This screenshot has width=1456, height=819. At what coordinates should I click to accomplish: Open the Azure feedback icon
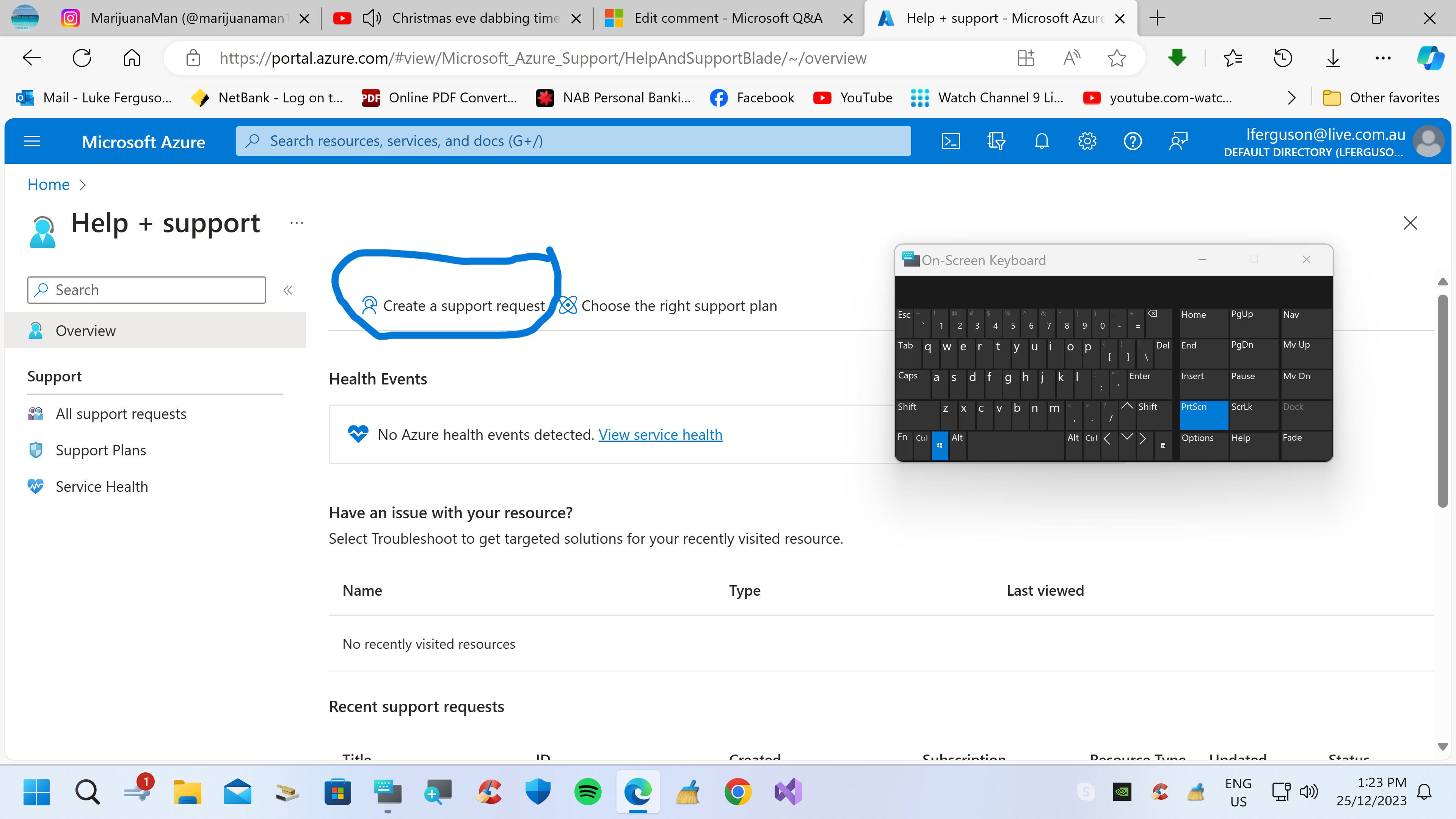1178,141
